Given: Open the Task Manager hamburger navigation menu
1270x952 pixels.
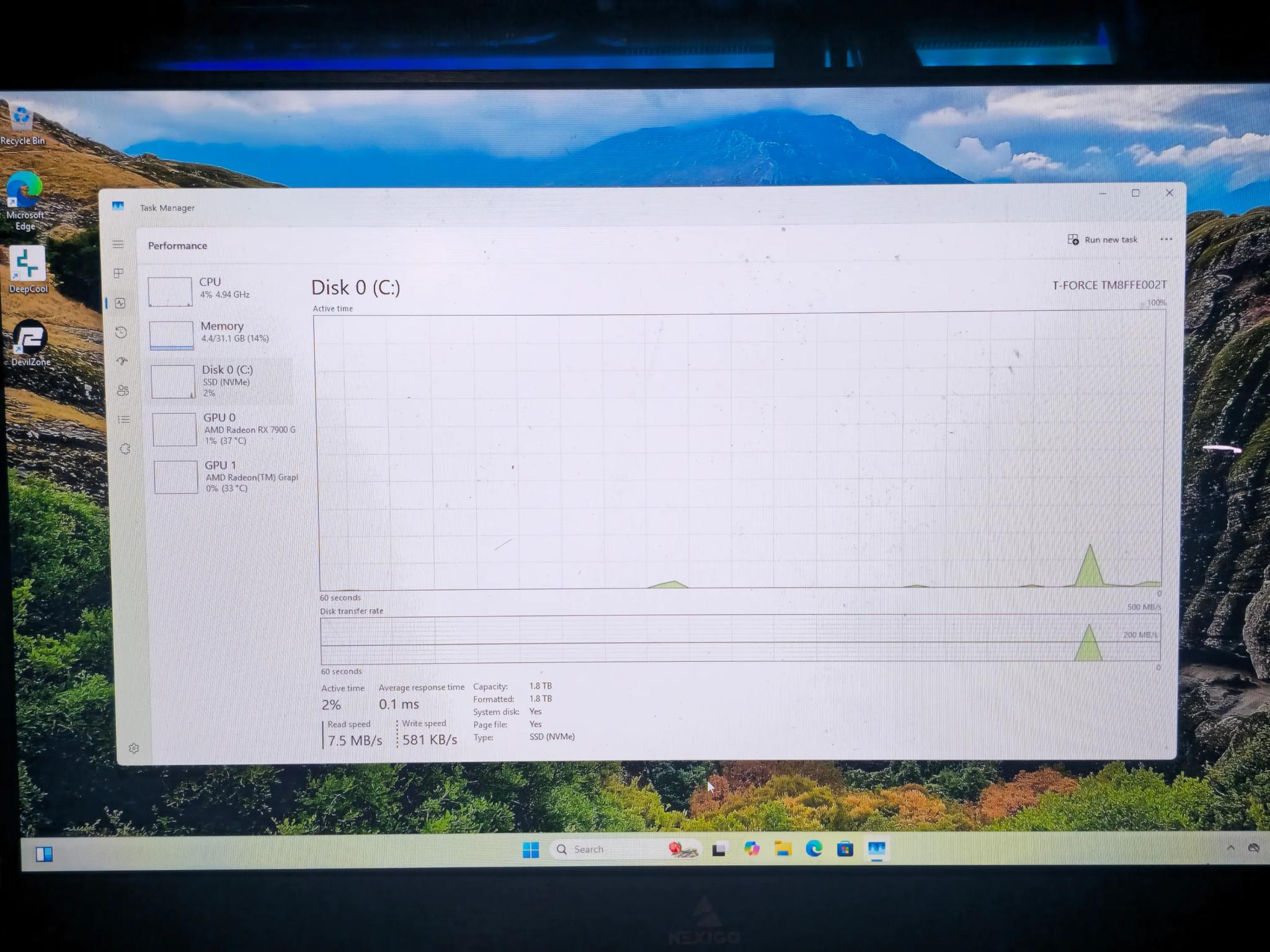Looking at the screenshot, I should coord(118,244).
